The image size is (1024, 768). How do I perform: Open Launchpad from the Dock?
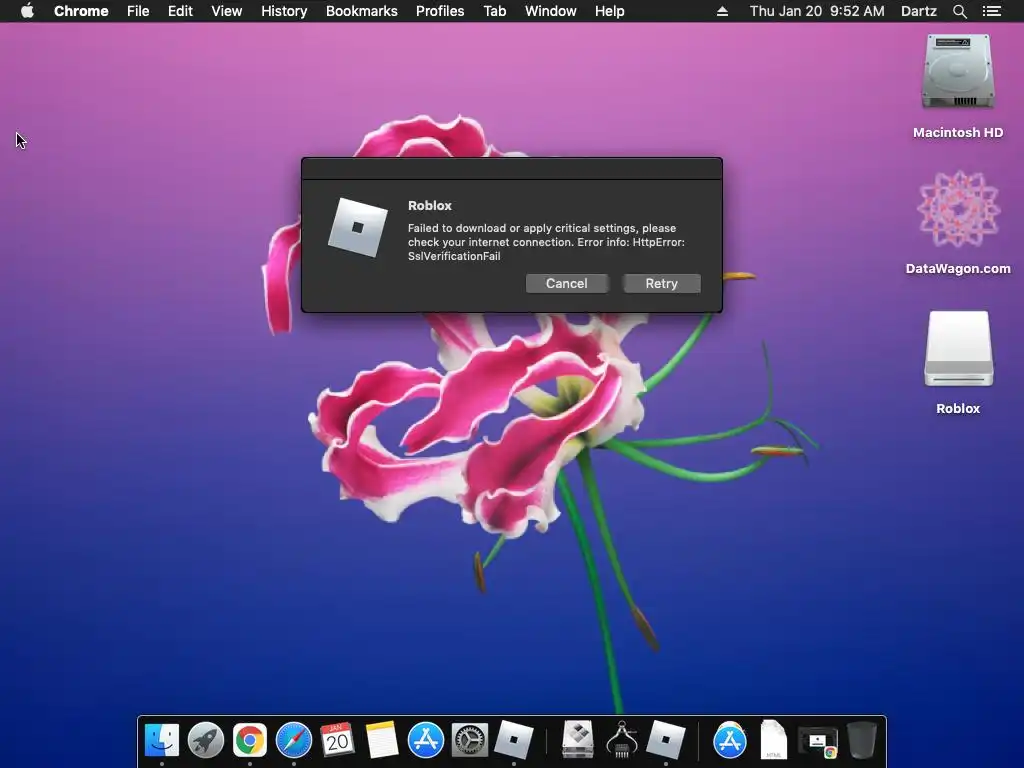(x=206, y=740)
